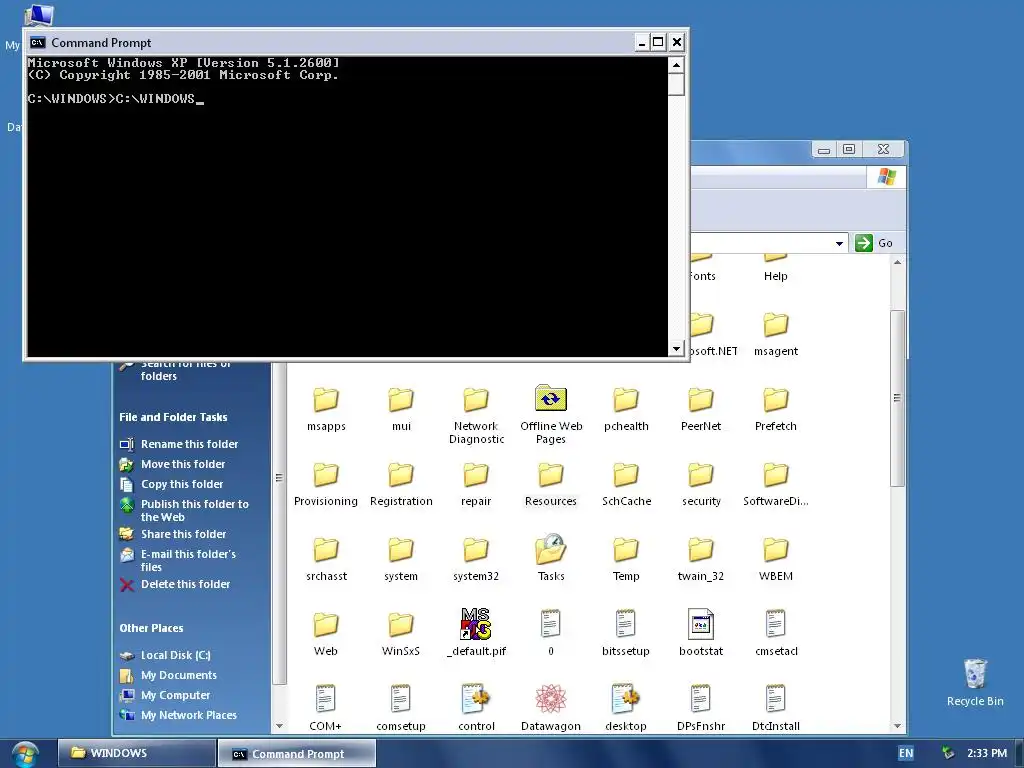Open the PeerNet folder
Viewport: 1024px width, 768px height.
coord(701,409)
